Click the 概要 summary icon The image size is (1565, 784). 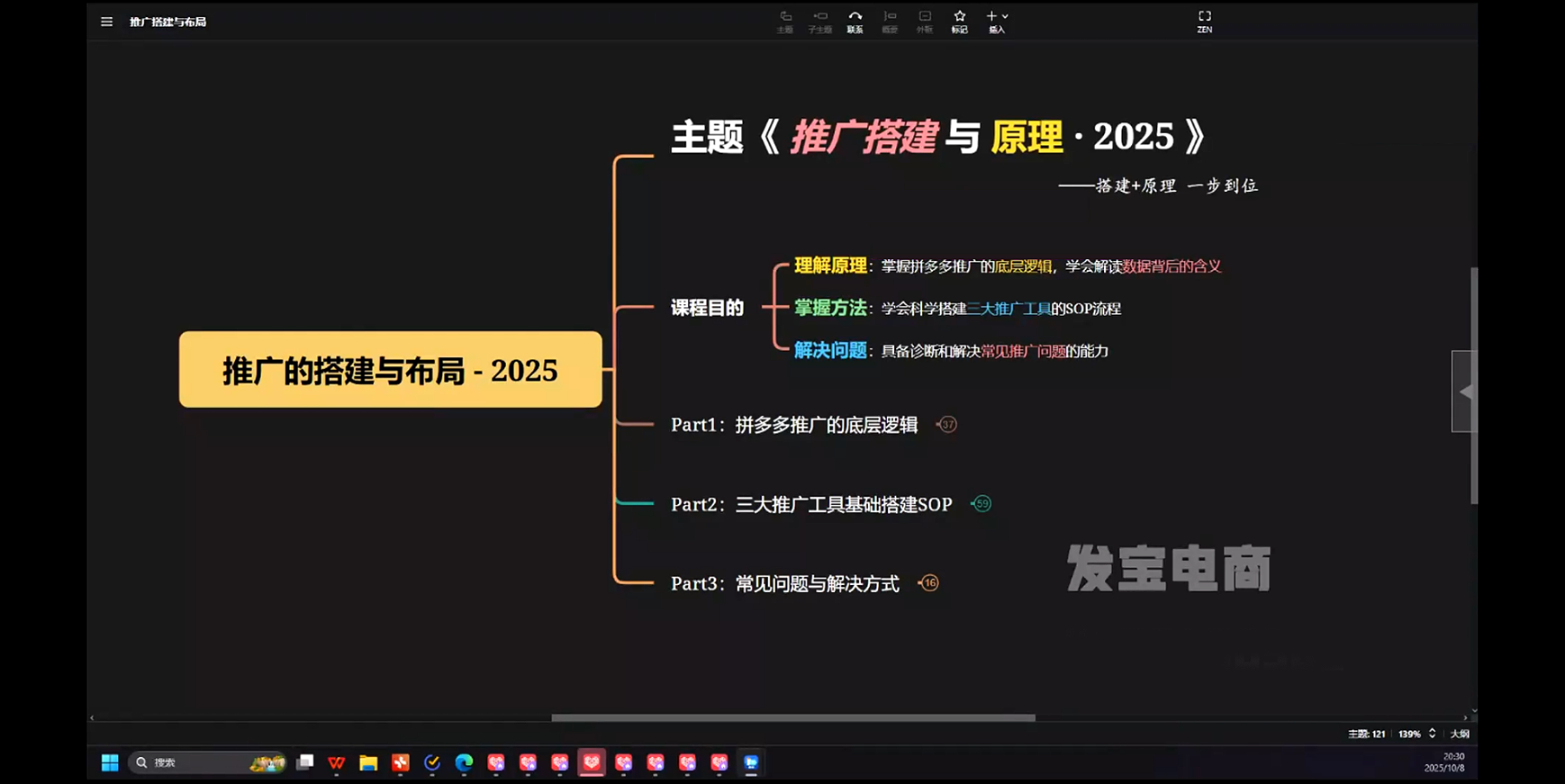click(x=890, y=21)
